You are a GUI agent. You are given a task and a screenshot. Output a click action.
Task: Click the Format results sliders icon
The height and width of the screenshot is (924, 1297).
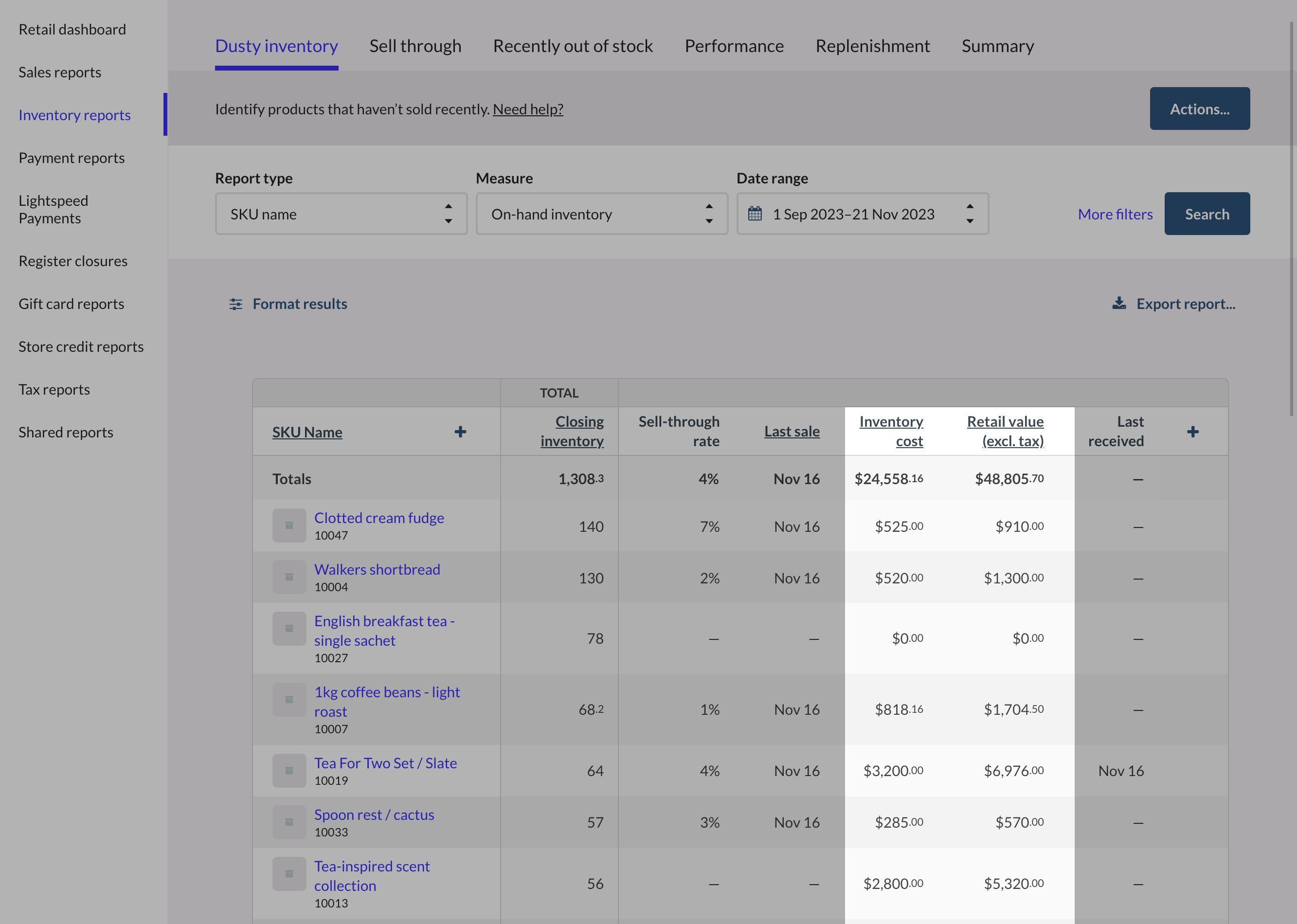(235, 304)
